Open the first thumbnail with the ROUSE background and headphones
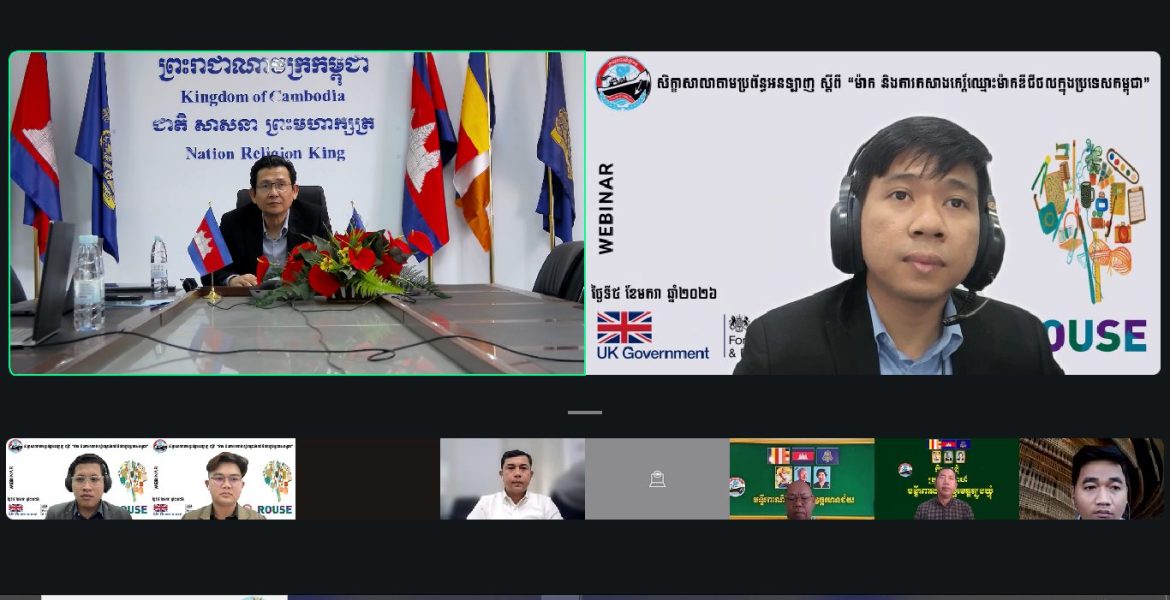This screenshot has height=600, width=1170. (78, 479)
